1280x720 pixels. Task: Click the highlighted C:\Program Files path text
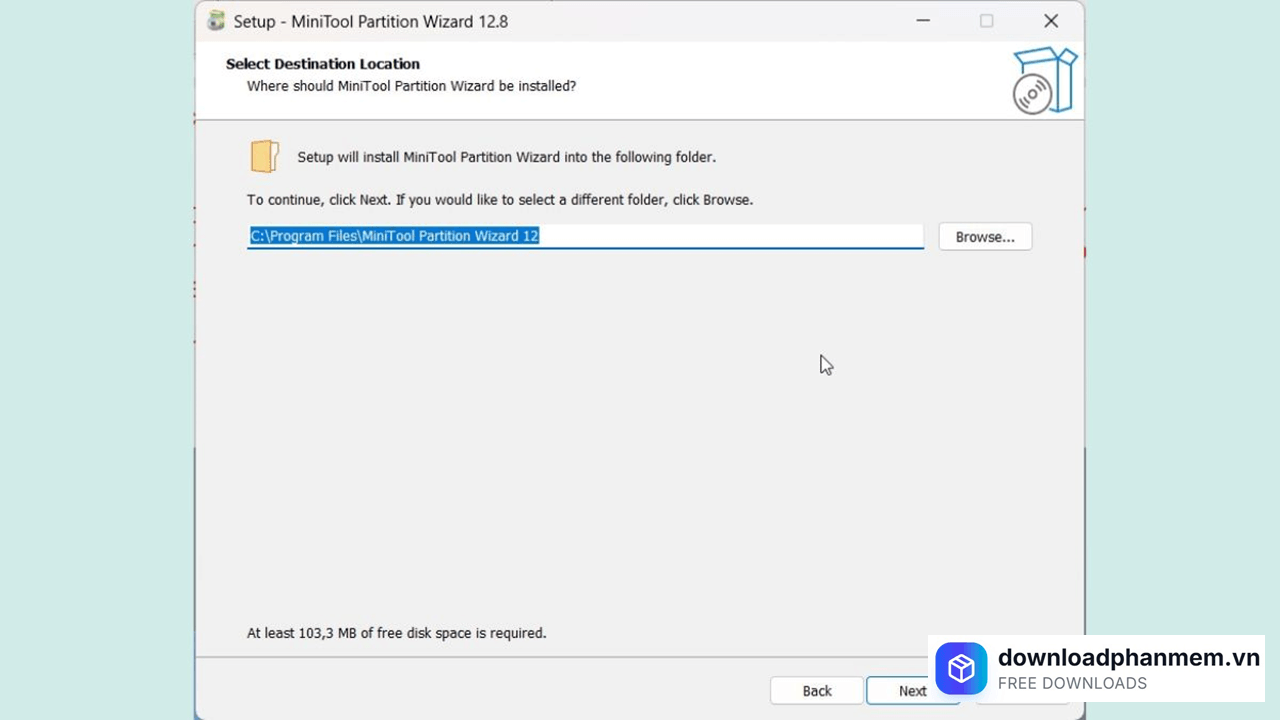[x=394, y=236]
